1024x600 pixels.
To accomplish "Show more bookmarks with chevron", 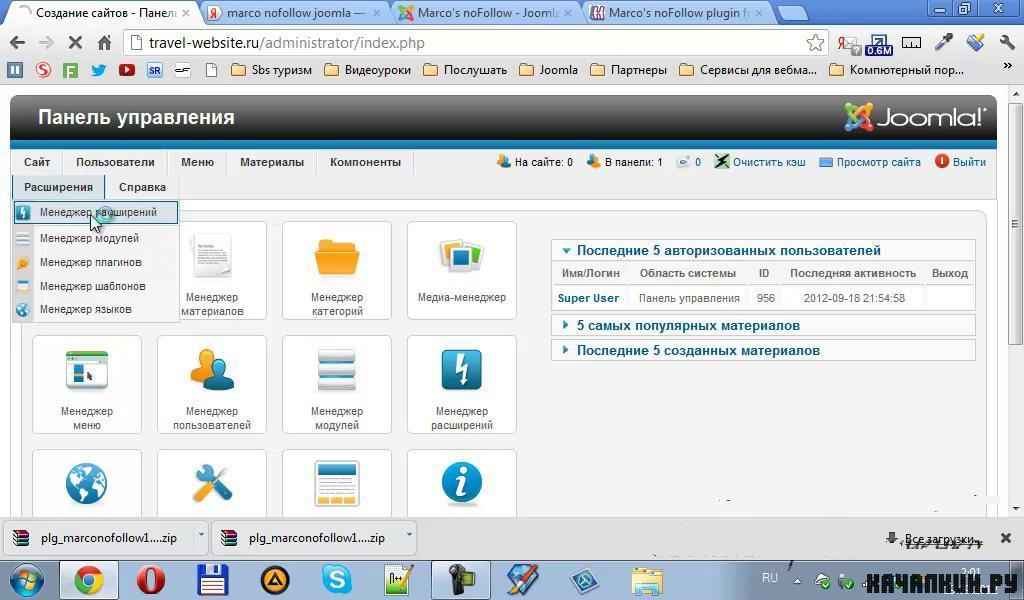I will point(1006,67).
